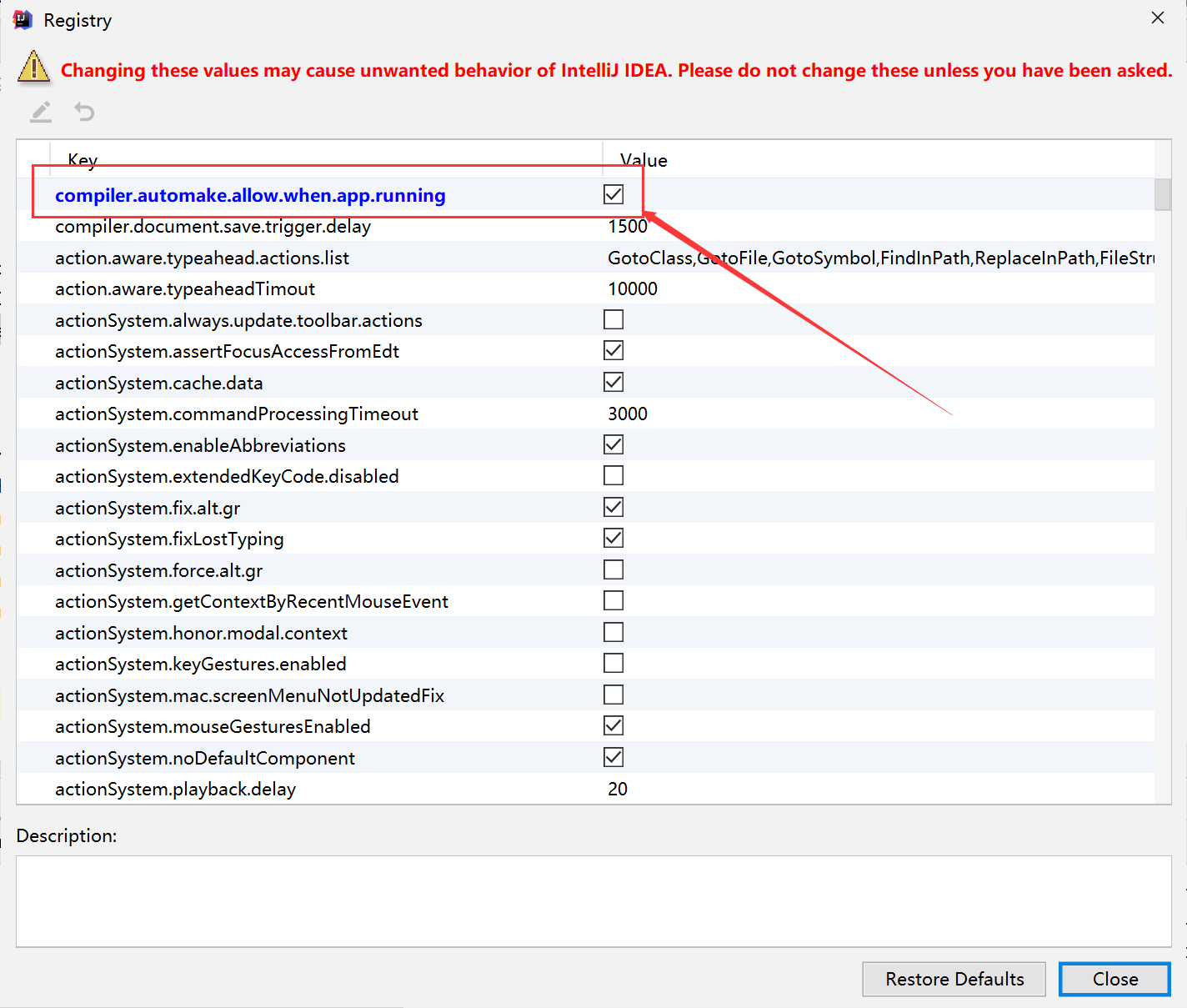Image resolution: width=1187 pixels, height=1008 pixels.
Task: Select the compiler.automake.allow.when.app.running key
Action: [x=250, y=195]
